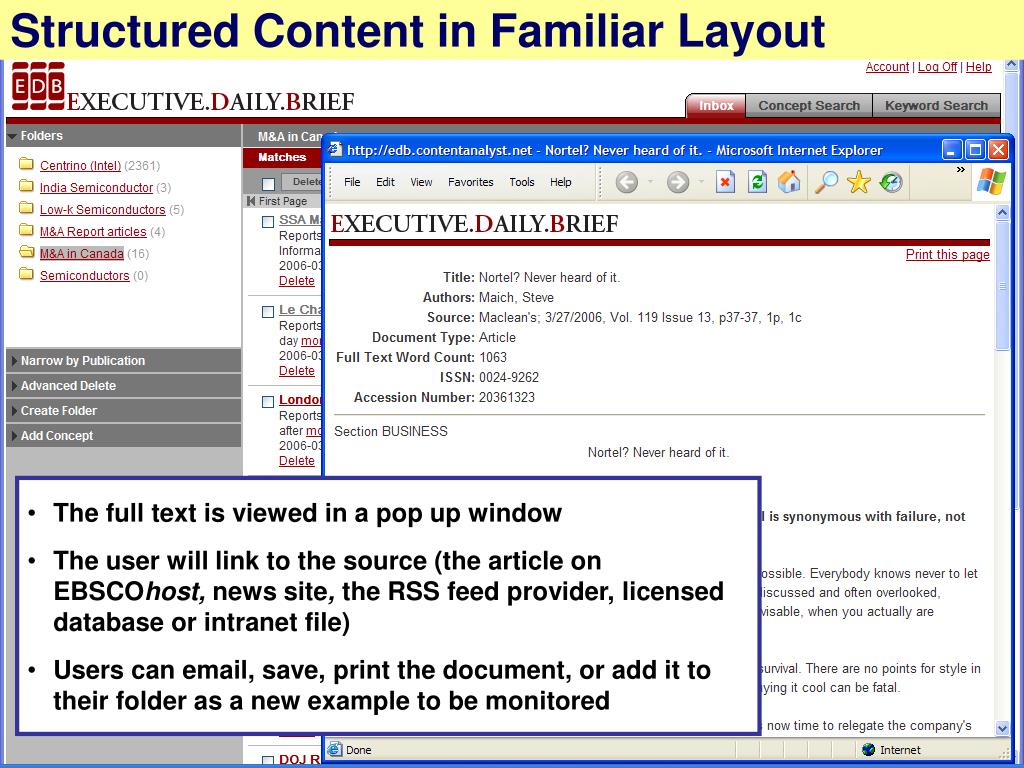Switch to the Keyword Search tab
1024x768 pixels.
tap(936, 105)
